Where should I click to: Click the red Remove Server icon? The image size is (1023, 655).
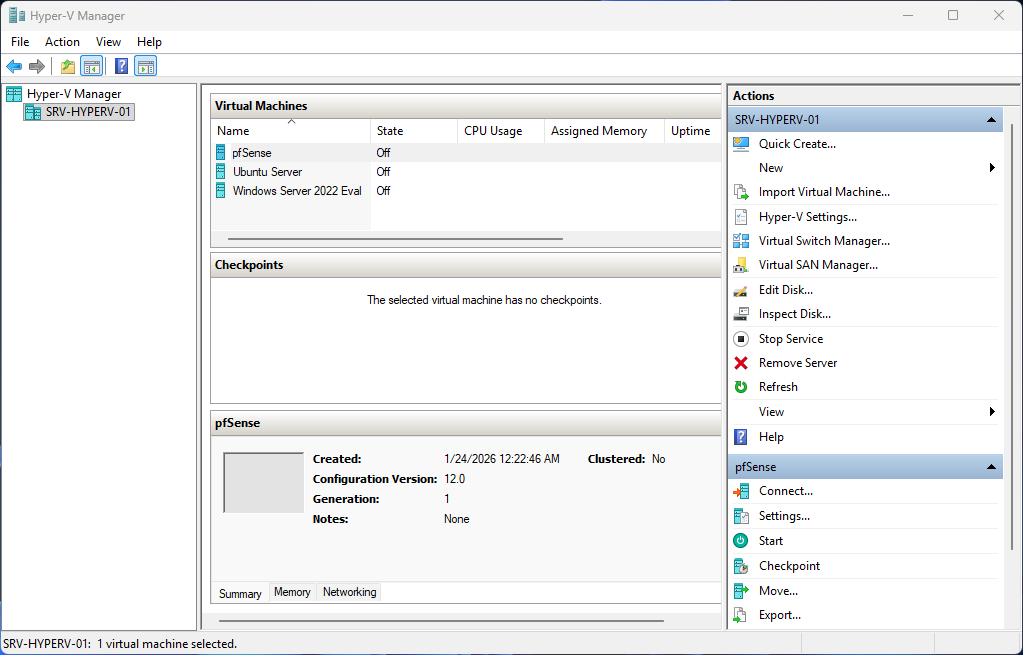coord(741,363)
